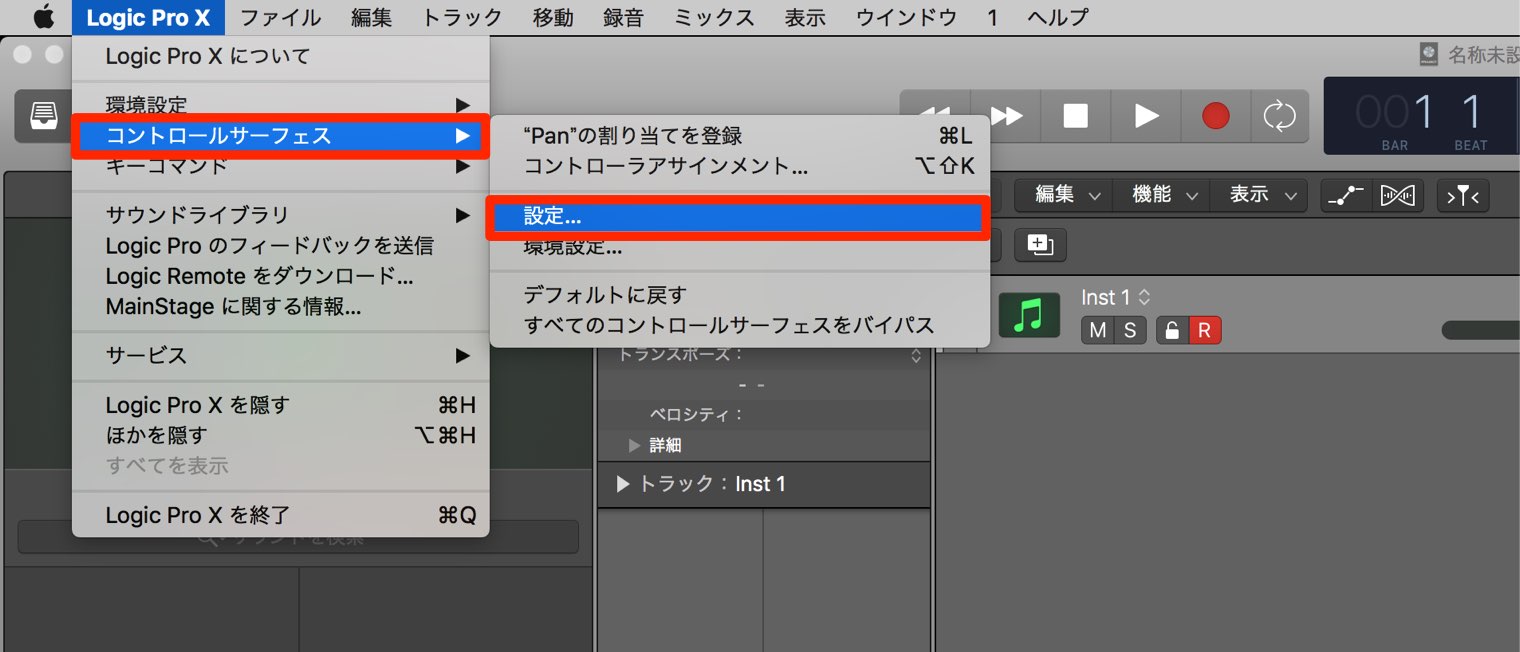Open the ファイル menu
Viewport: 1520px width, 652px height.
point(280,17)
